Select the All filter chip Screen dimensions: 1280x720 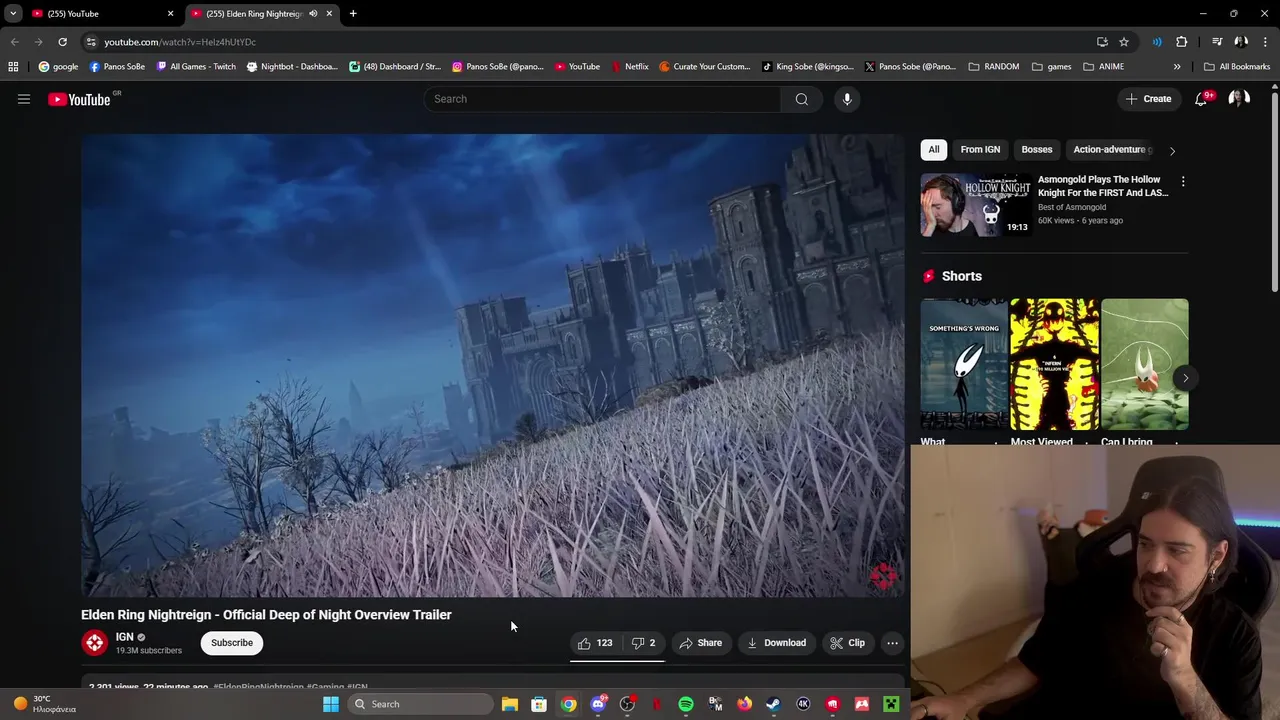(x=934, y=150)
